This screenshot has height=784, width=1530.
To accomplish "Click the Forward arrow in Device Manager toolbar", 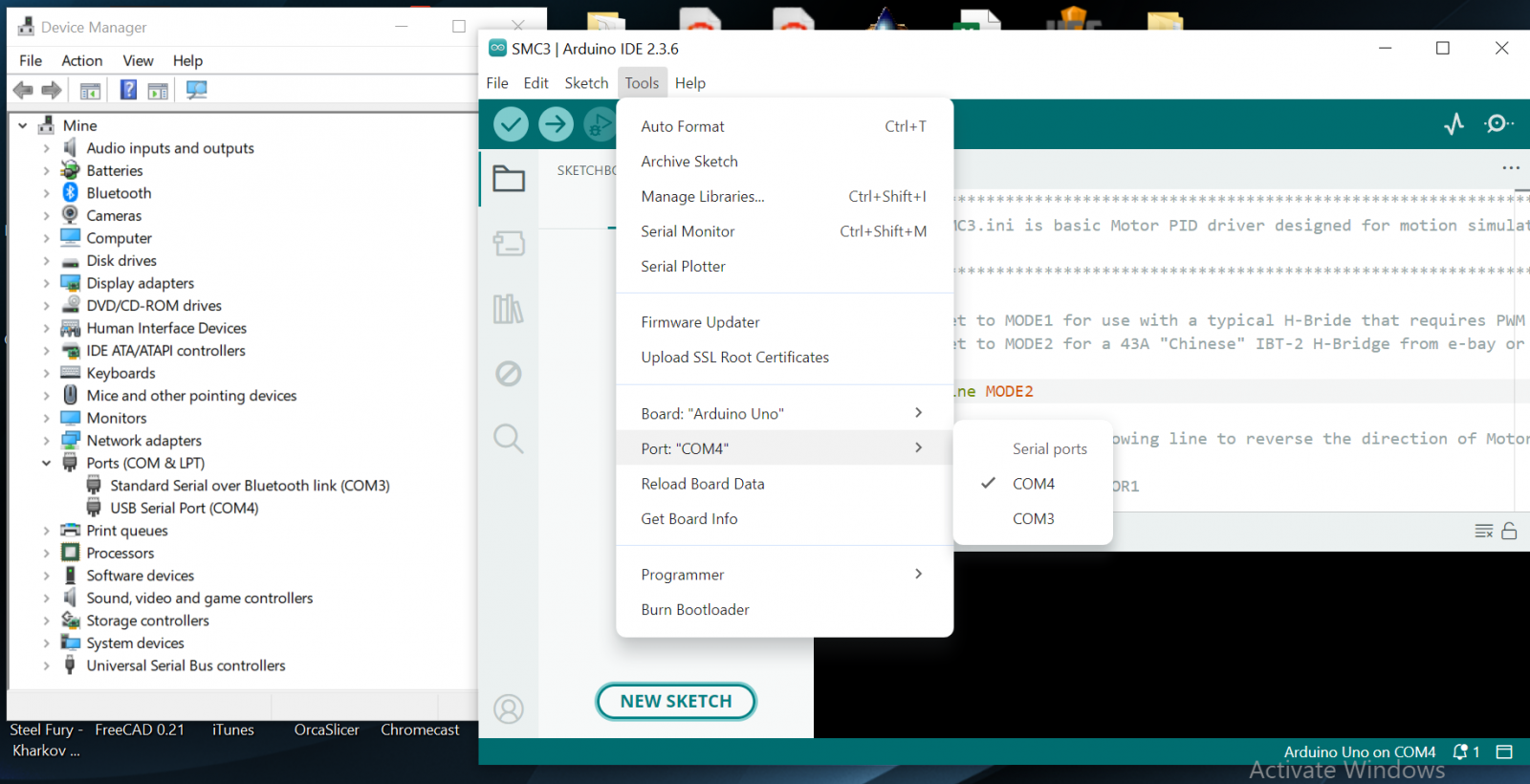I will pos(52,90).
